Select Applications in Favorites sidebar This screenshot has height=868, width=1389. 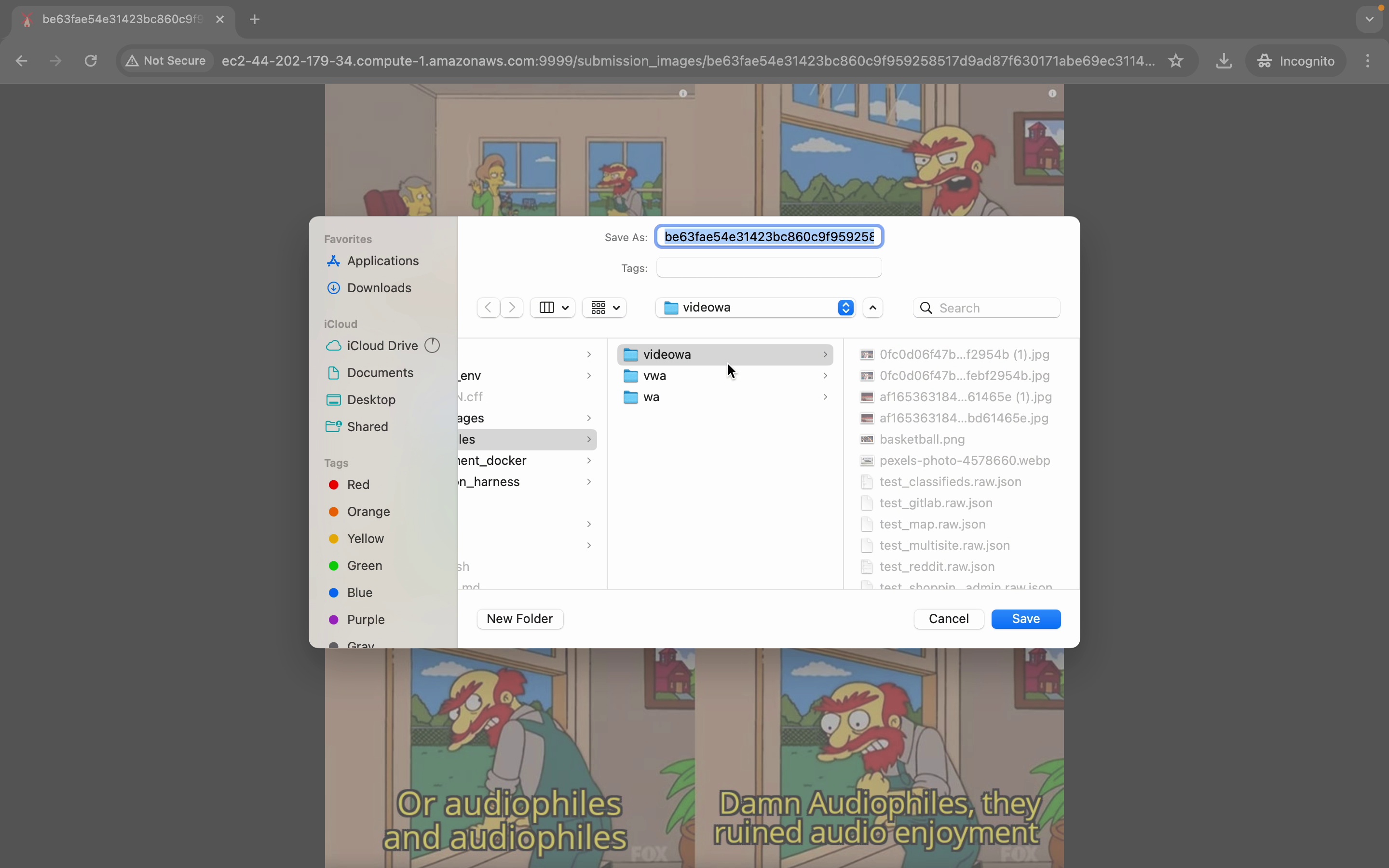click(382, 261)
